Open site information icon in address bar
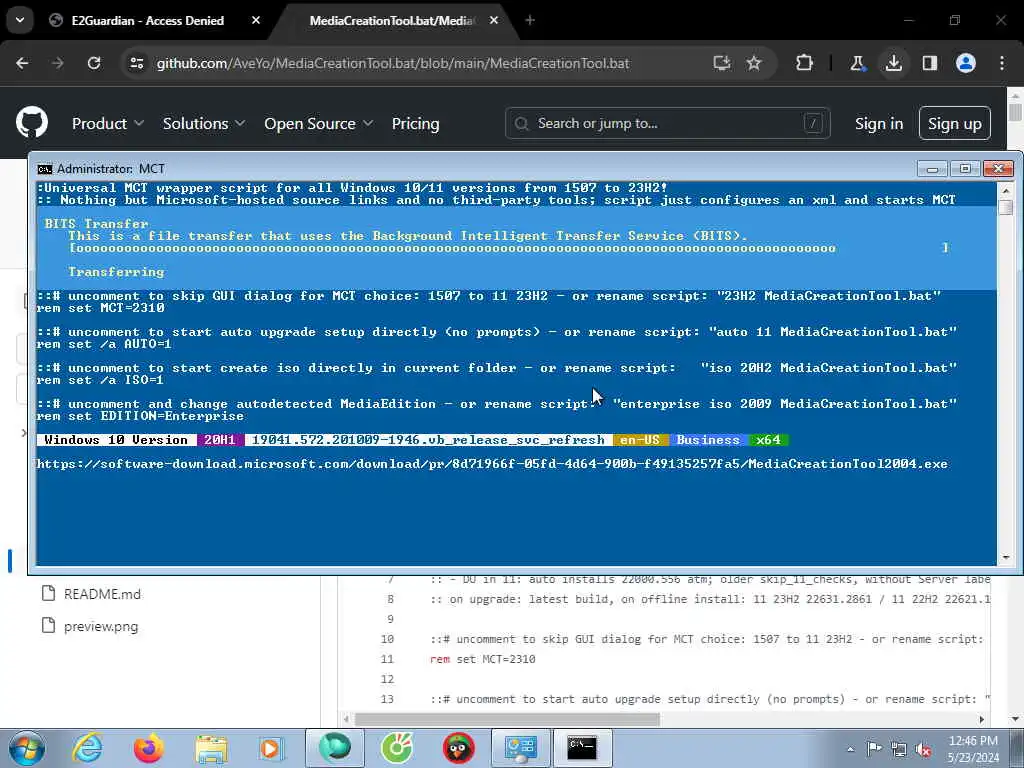The width and height of the screenshot is (1024, 768). (x=137, y=63)
